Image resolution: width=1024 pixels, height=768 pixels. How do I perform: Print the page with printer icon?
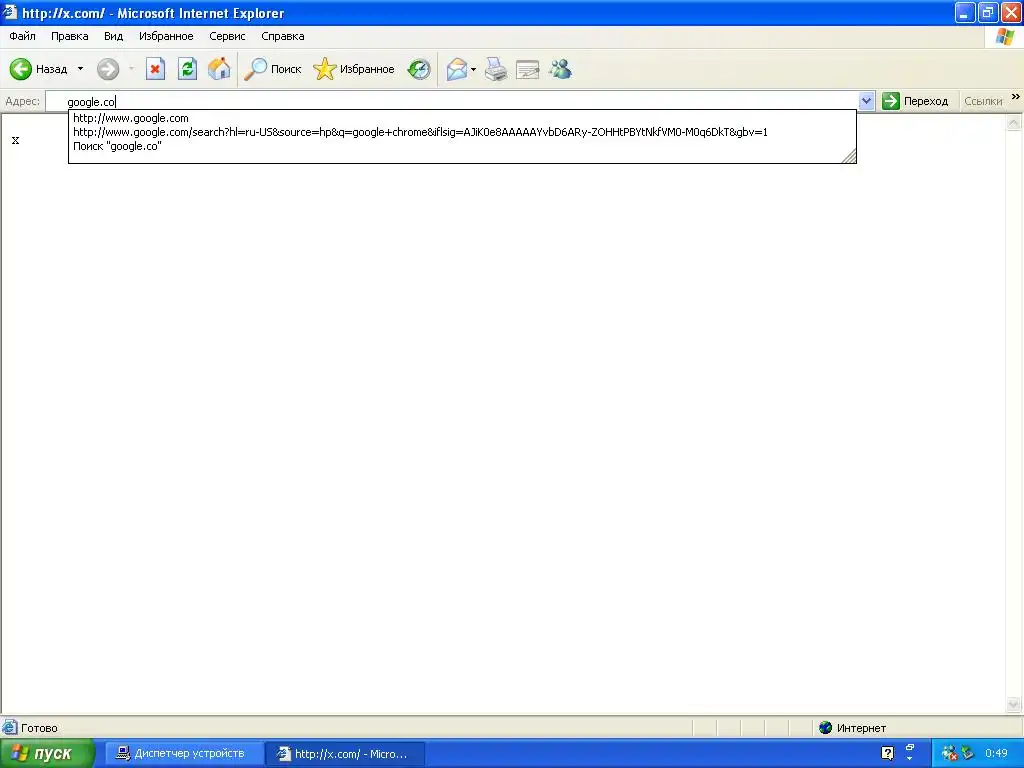click(x=496, y=69)
